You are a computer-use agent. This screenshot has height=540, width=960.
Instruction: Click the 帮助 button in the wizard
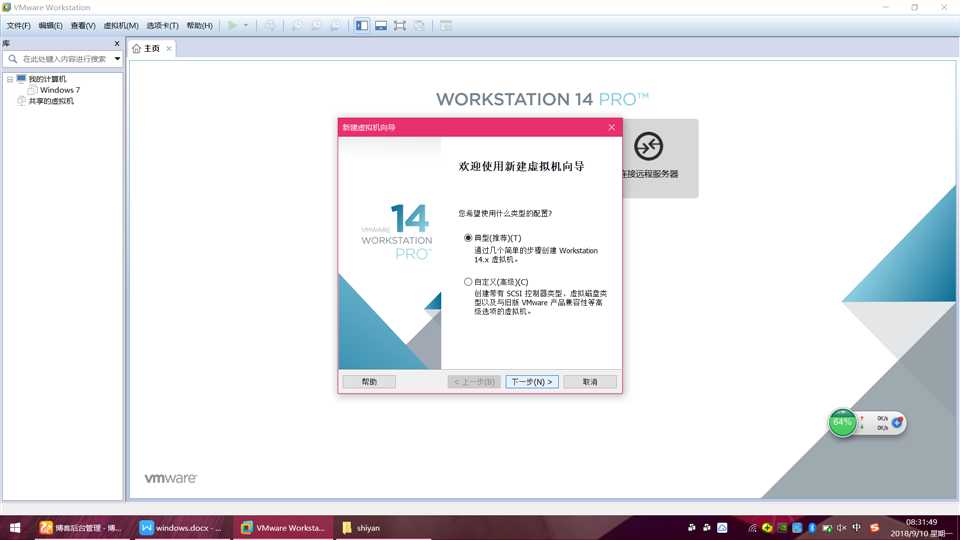(369, 381)
